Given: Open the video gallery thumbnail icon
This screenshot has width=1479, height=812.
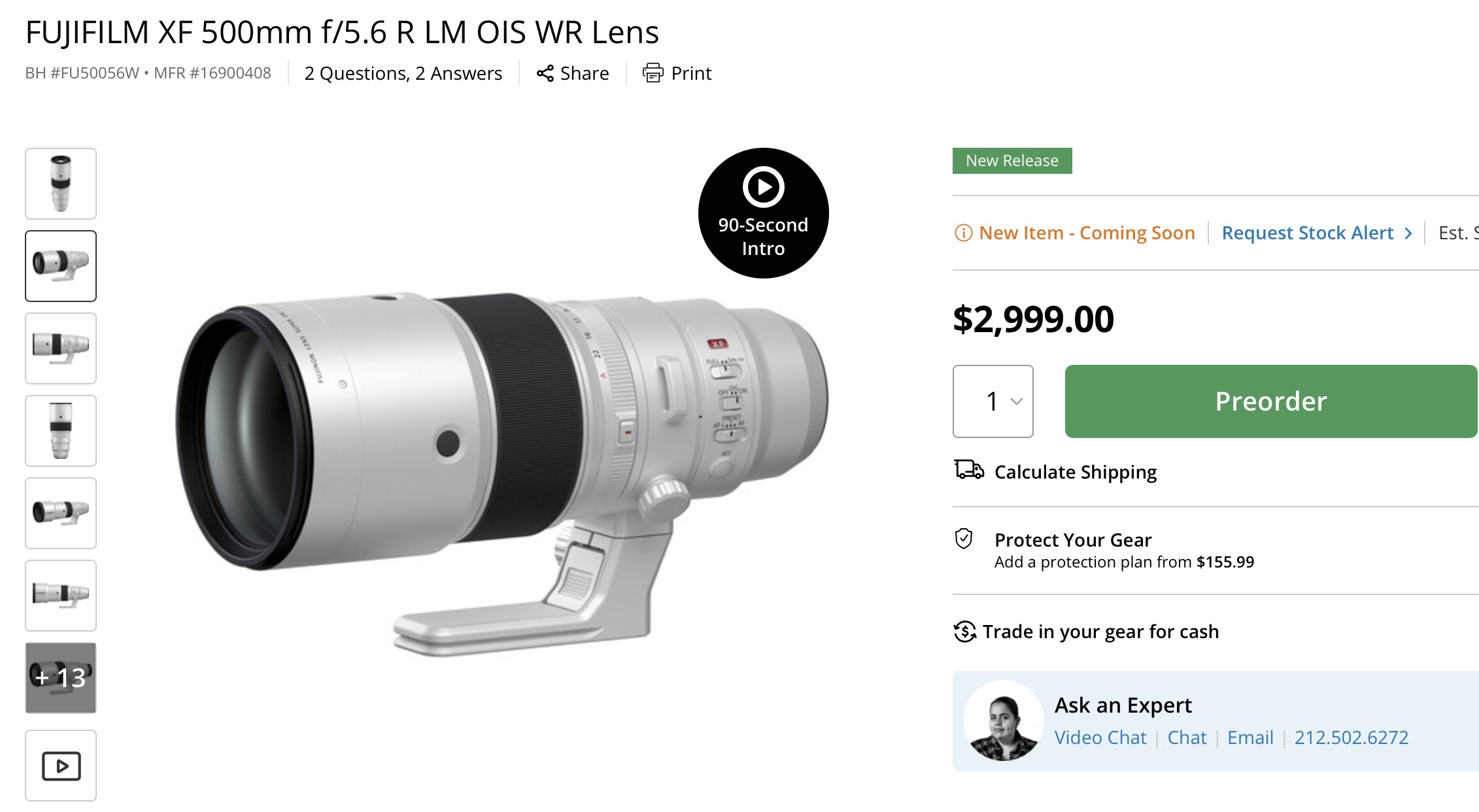Looking at the screenshot, I should (60, 766).
